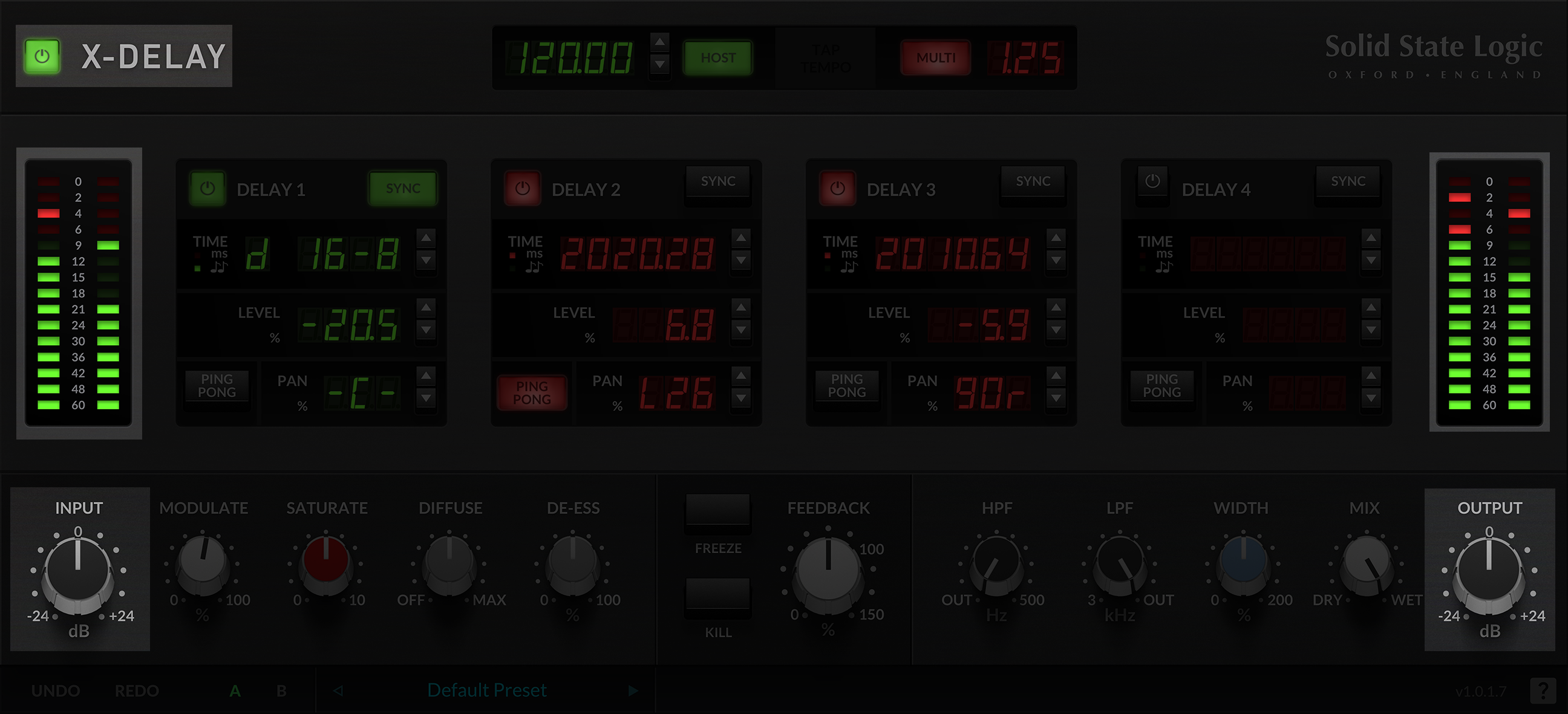Toggle the MULTI button
1568x714 pixels.
click(x=936, y=58)
